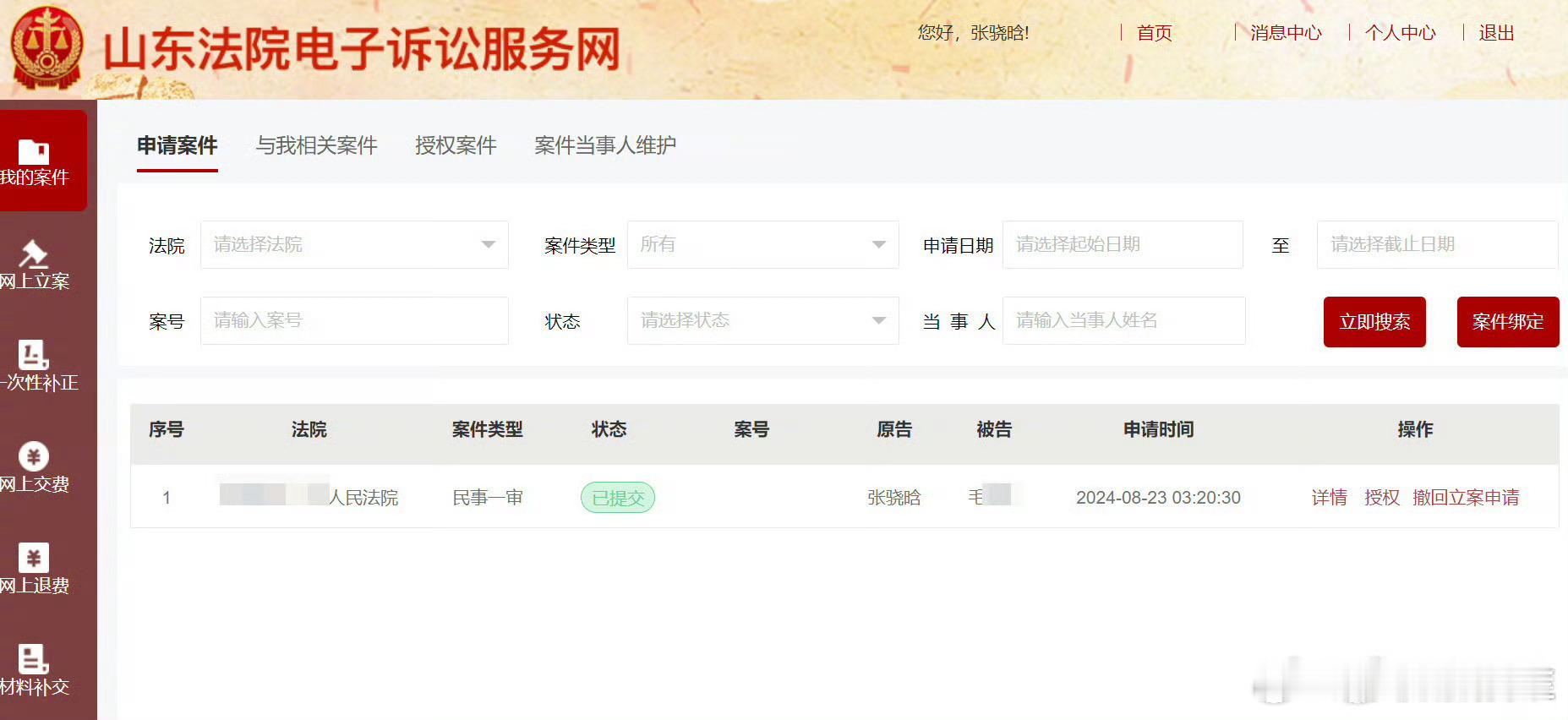Click the 民事一审 case type cell
Image resolution: width=1568 pixels, height=720 pixels.
click(488, 498)
